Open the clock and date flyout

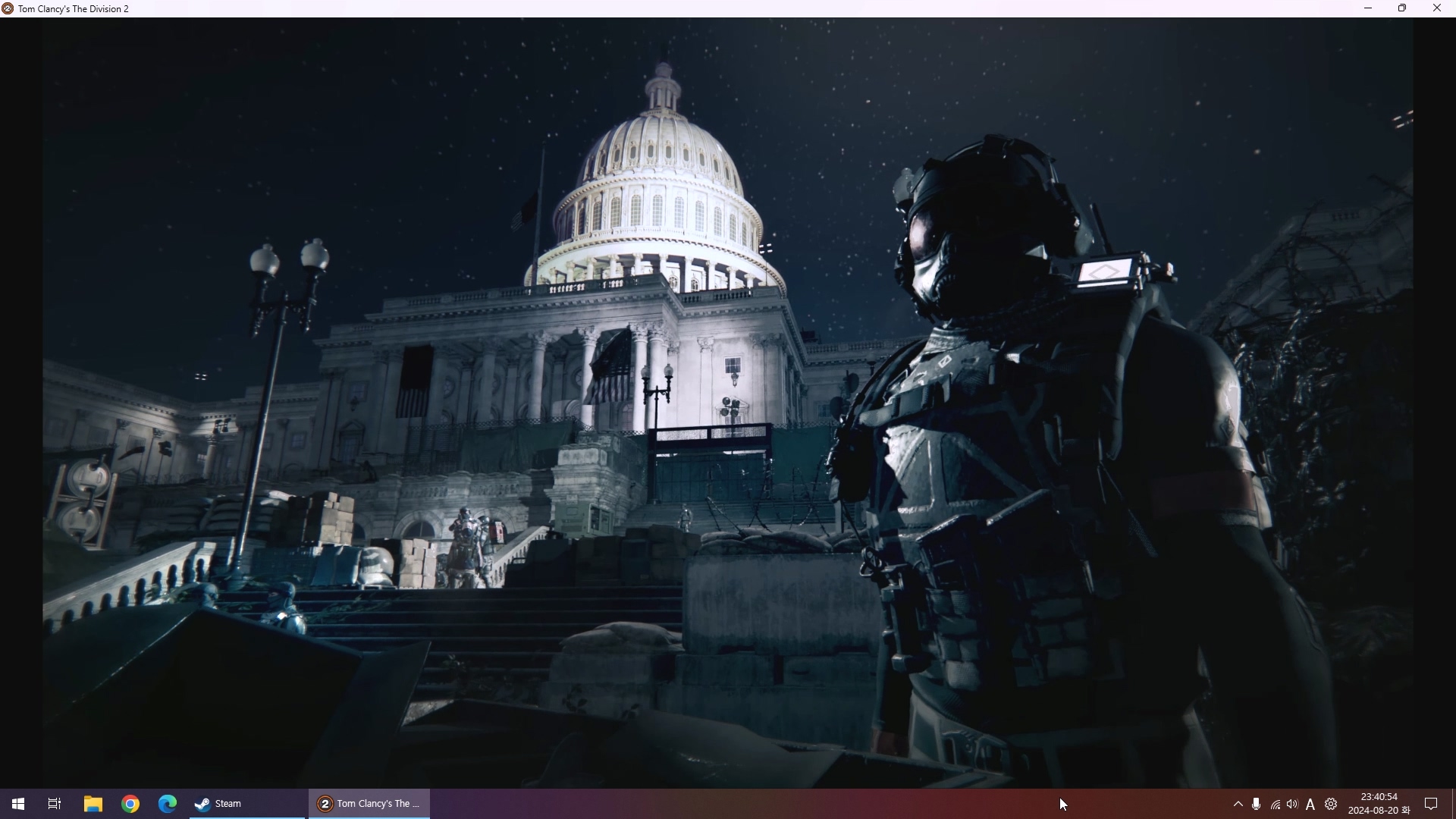point(1379,804)
